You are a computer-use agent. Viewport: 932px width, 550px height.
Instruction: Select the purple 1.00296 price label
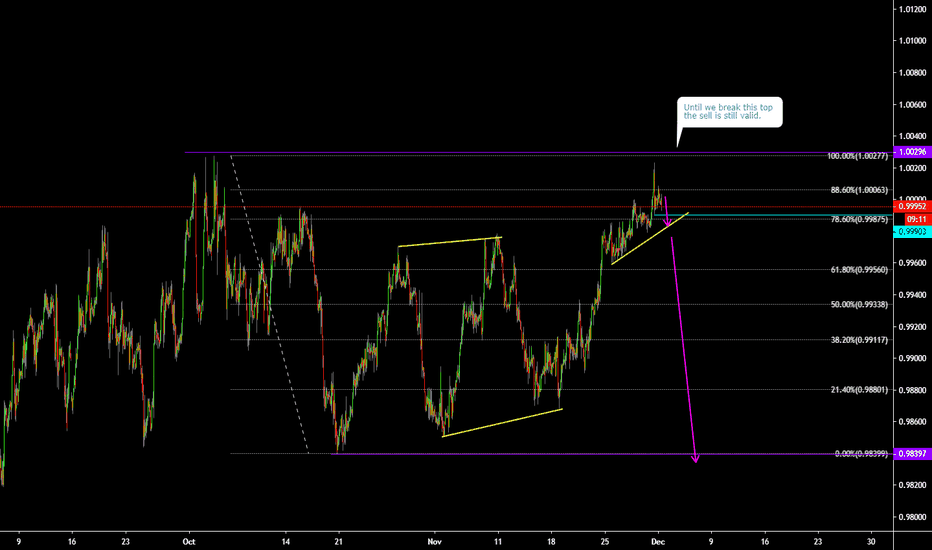tap(911, 152)
